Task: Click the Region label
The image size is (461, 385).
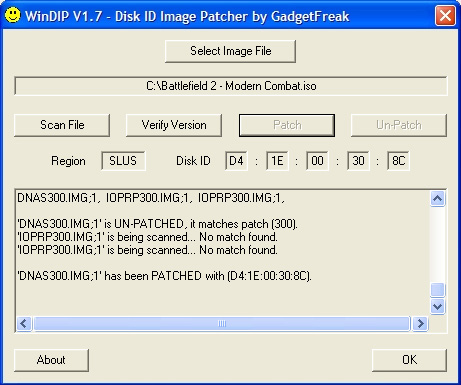Action: (x=68, y=161)
